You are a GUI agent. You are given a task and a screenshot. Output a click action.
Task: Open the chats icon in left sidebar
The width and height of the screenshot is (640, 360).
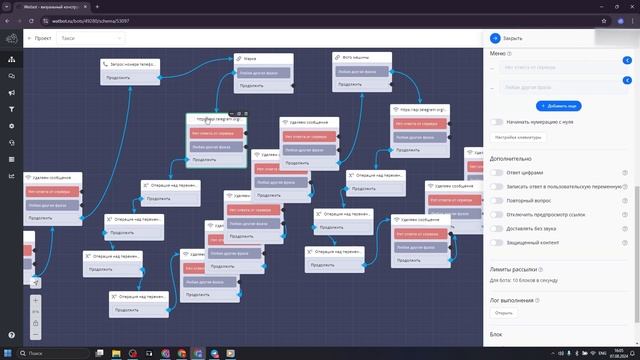tap(11, 76)
